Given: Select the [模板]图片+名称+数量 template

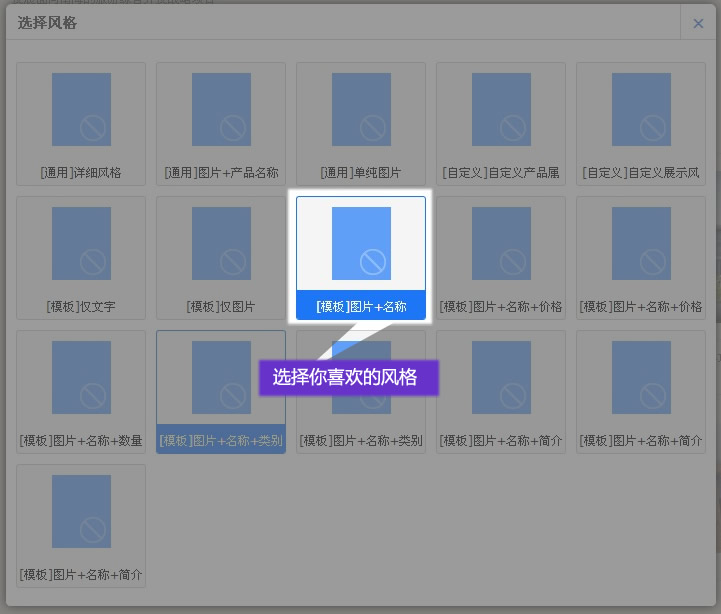Looking at the screenshot, I should point(81,391).
